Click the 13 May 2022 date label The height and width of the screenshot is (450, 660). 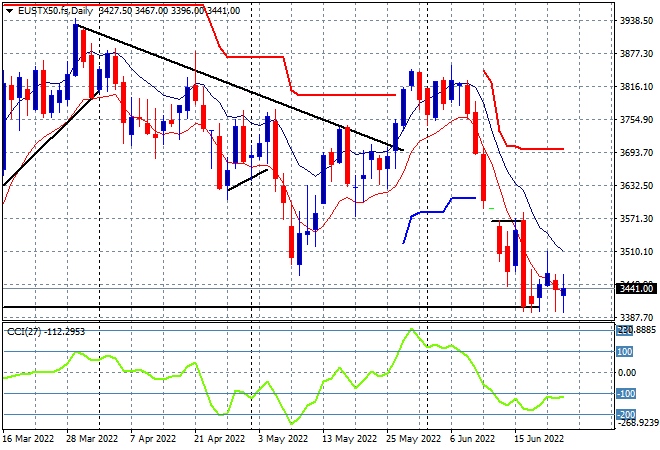click(x=349, y=439)
